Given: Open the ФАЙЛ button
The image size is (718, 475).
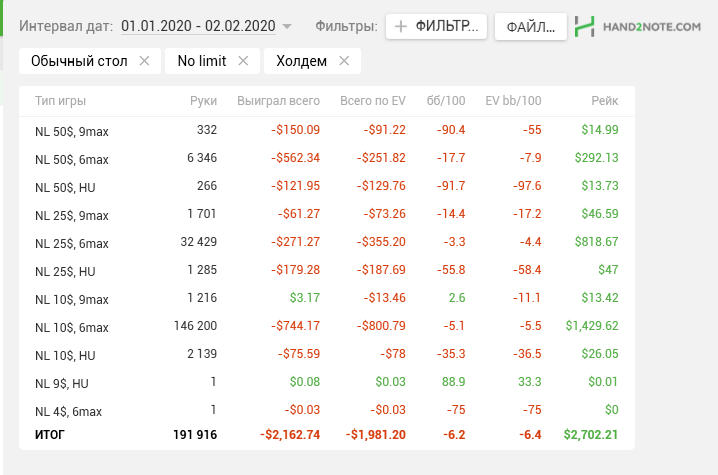Looking at the screenshot, I should pos(530,27).
